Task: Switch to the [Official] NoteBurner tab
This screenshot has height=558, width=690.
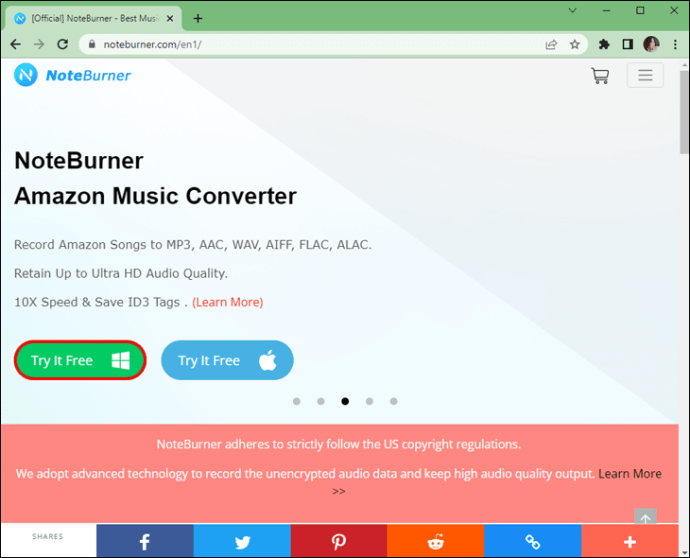Action: (x=94, y=18)
